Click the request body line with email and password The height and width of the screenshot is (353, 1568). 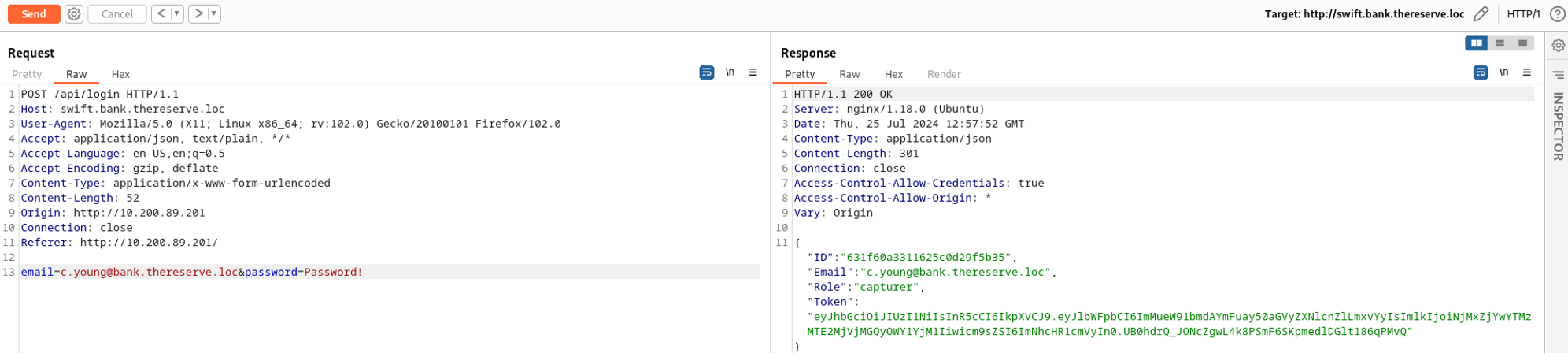tap(192, 272)
